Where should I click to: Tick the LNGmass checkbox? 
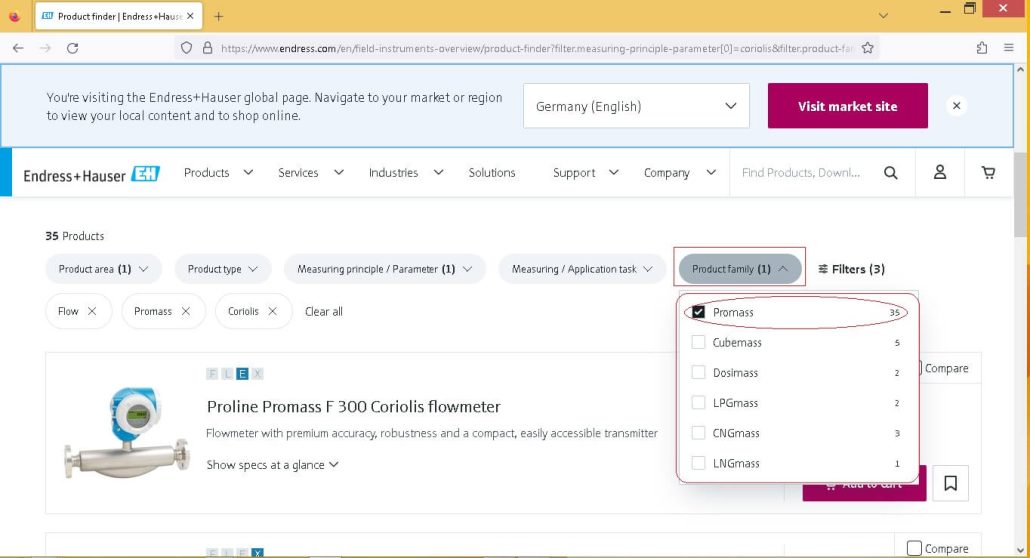(x=698, y=463)
